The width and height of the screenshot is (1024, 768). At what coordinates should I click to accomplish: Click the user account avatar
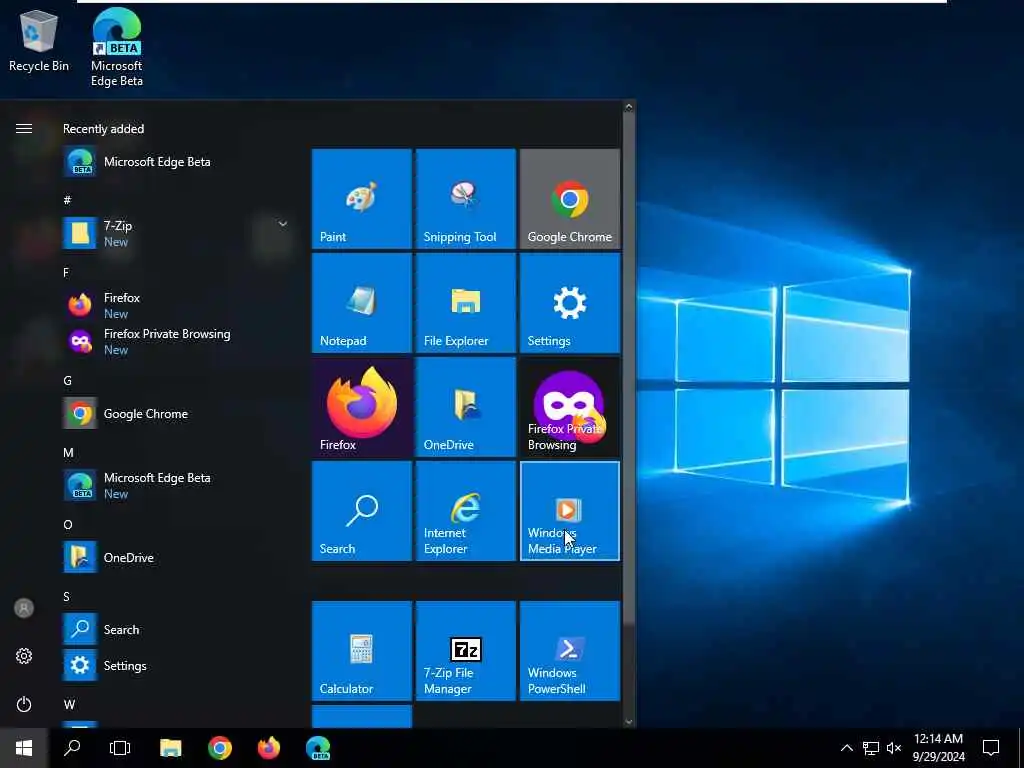click(x=24, y=608)
